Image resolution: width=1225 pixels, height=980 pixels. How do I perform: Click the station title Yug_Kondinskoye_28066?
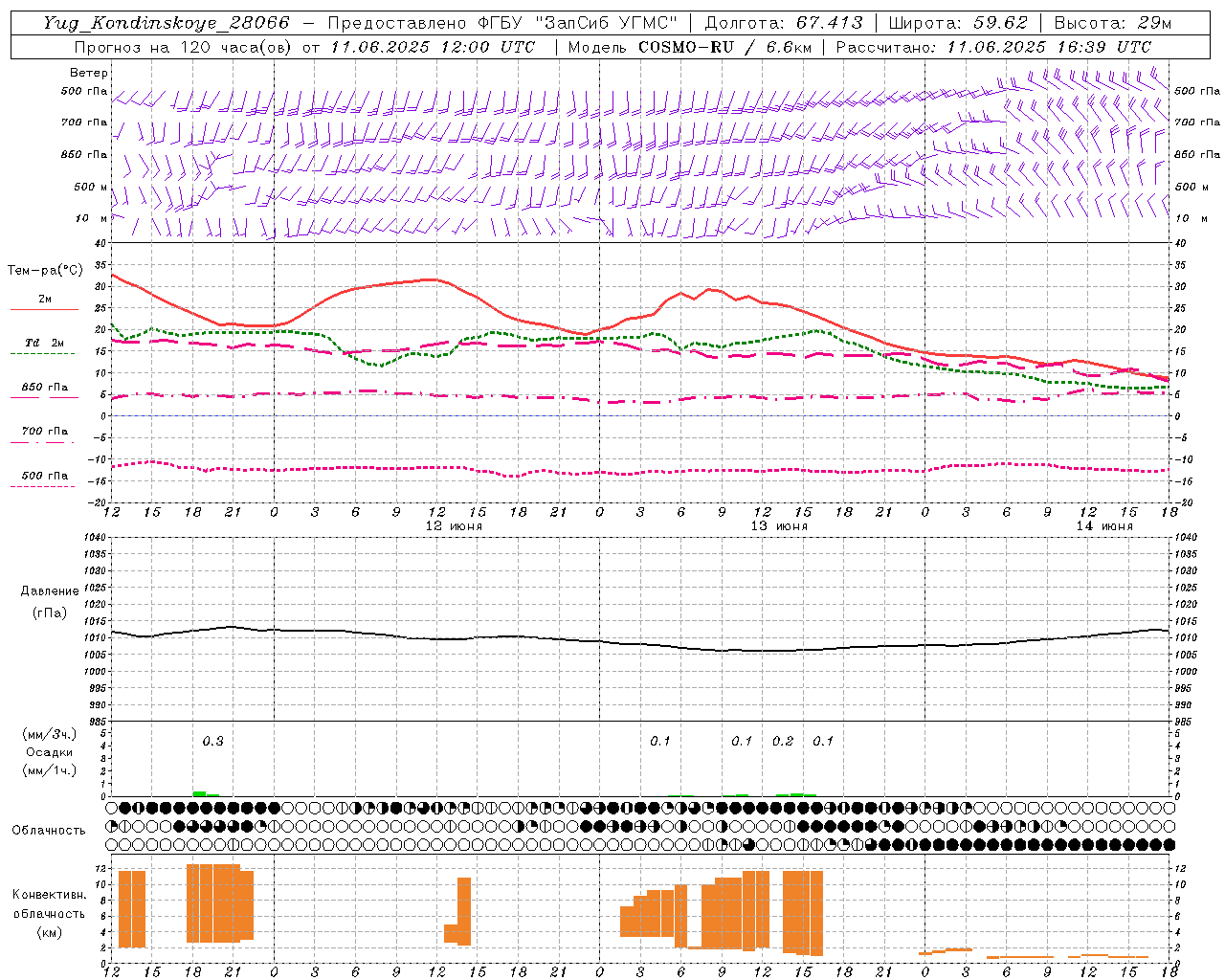pos(167,23)
